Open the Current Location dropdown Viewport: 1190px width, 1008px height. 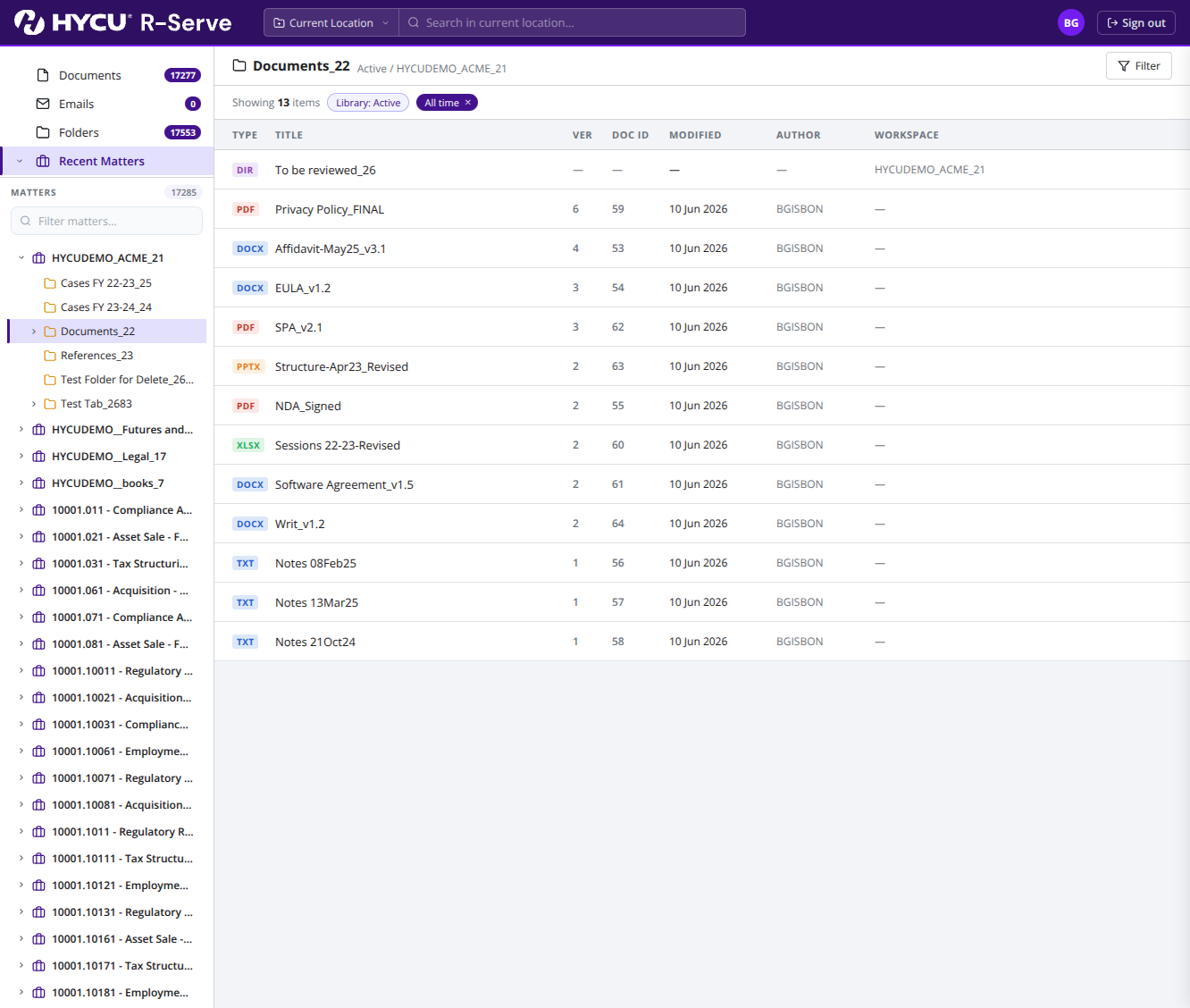tap(331, 22)
